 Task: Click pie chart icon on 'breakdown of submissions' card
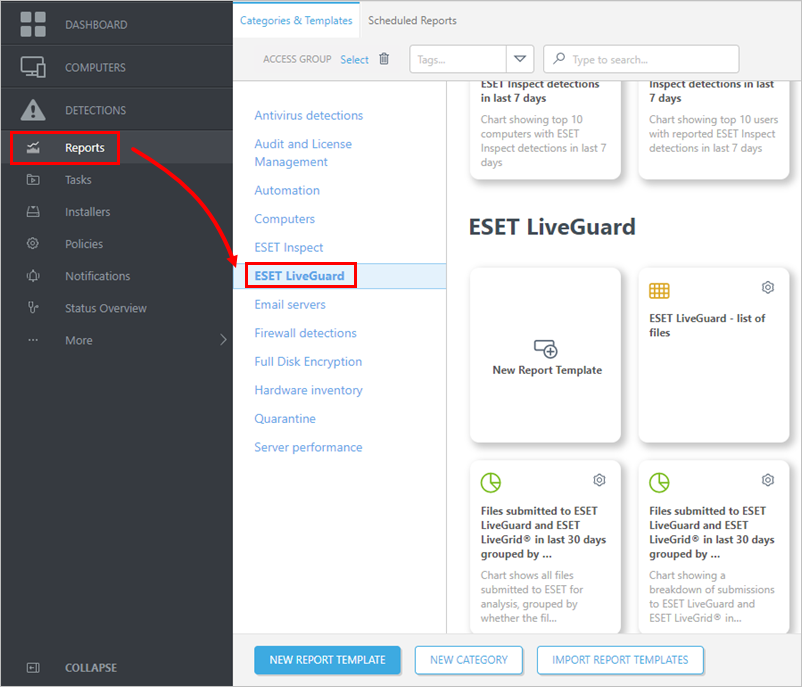(x=659, y=482)
